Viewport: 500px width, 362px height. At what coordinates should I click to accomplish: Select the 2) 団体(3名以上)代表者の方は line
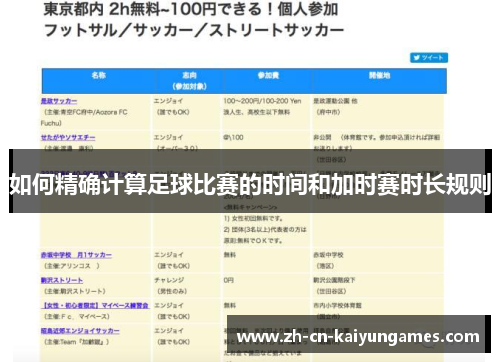(x=265, y=230)
